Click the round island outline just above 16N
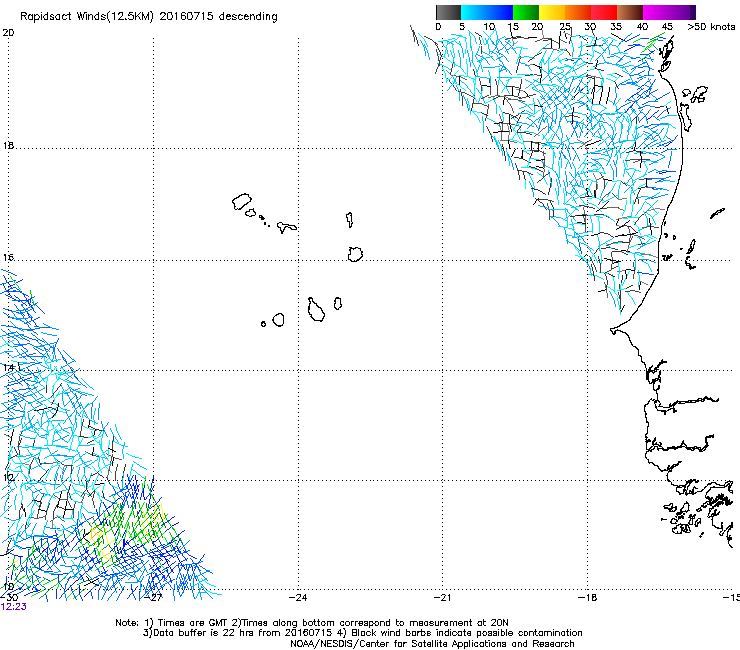This screenshot has height=650, width=740. pos(355,254)
